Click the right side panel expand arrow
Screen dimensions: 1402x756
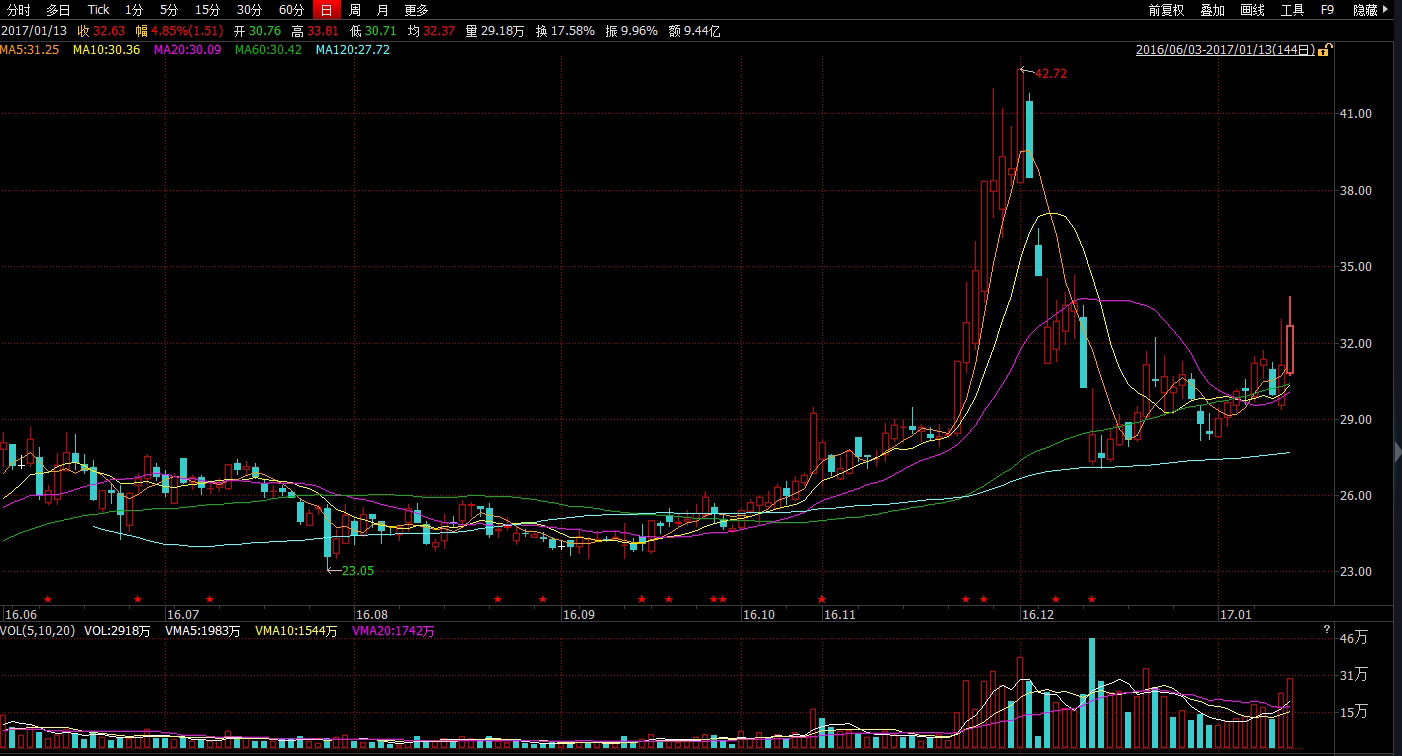(x=1396, y=452)
